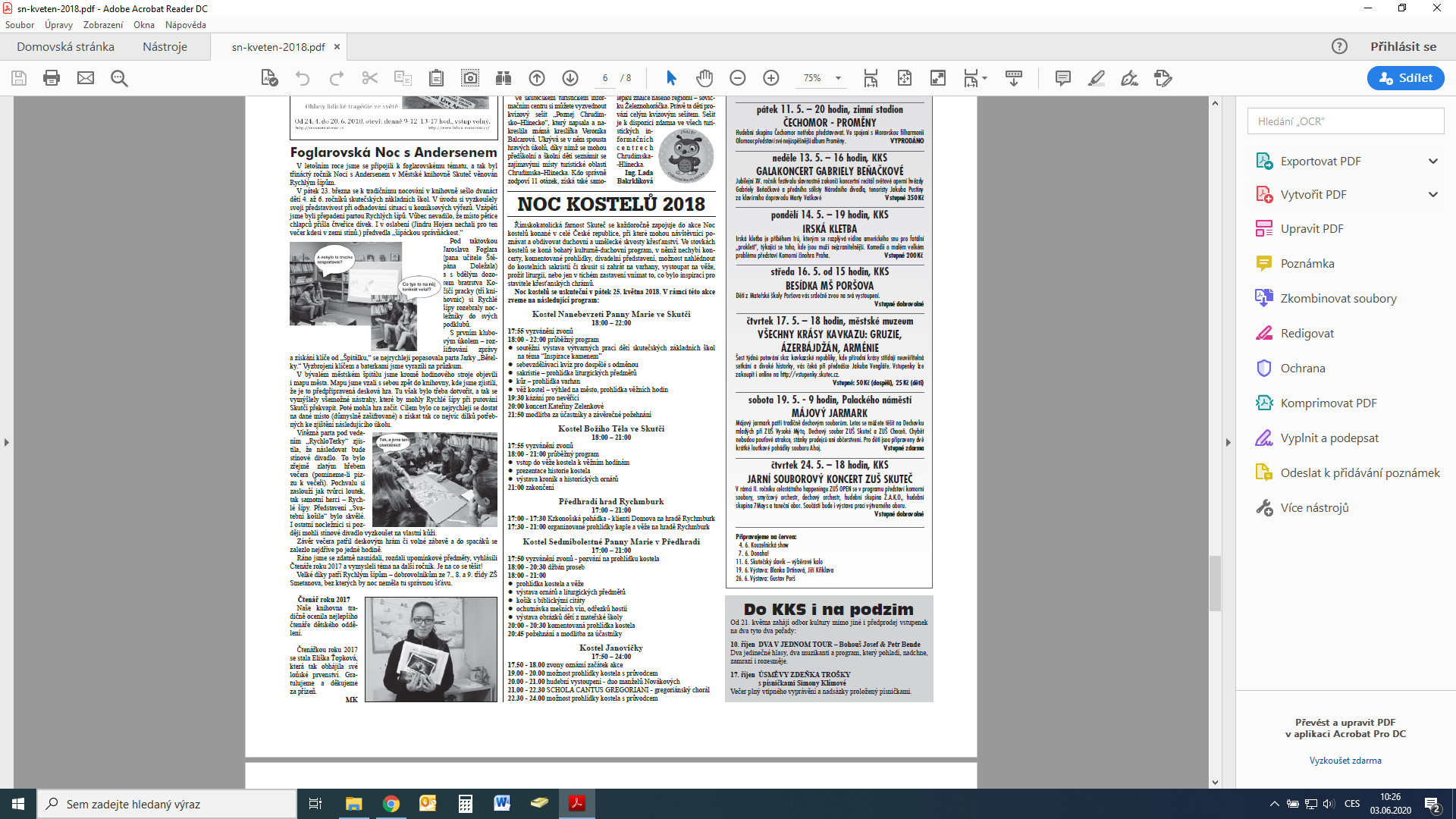The width and height of the screenshot is (1456, 819).
Task: Click the Sdílet share button
Action: 1405,78
